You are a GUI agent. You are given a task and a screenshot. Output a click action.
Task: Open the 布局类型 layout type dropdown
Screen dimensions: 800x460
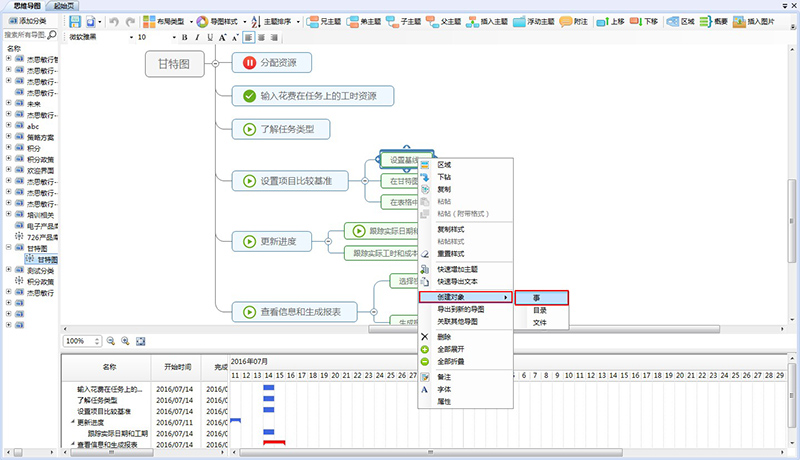tap(164, 20)
